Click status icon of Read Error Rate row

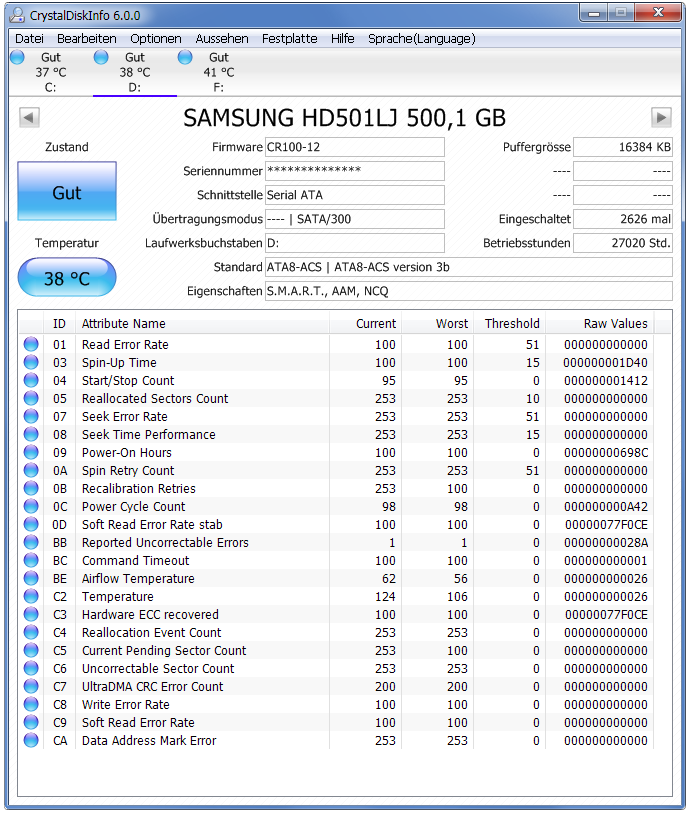[x=31, y=344]
